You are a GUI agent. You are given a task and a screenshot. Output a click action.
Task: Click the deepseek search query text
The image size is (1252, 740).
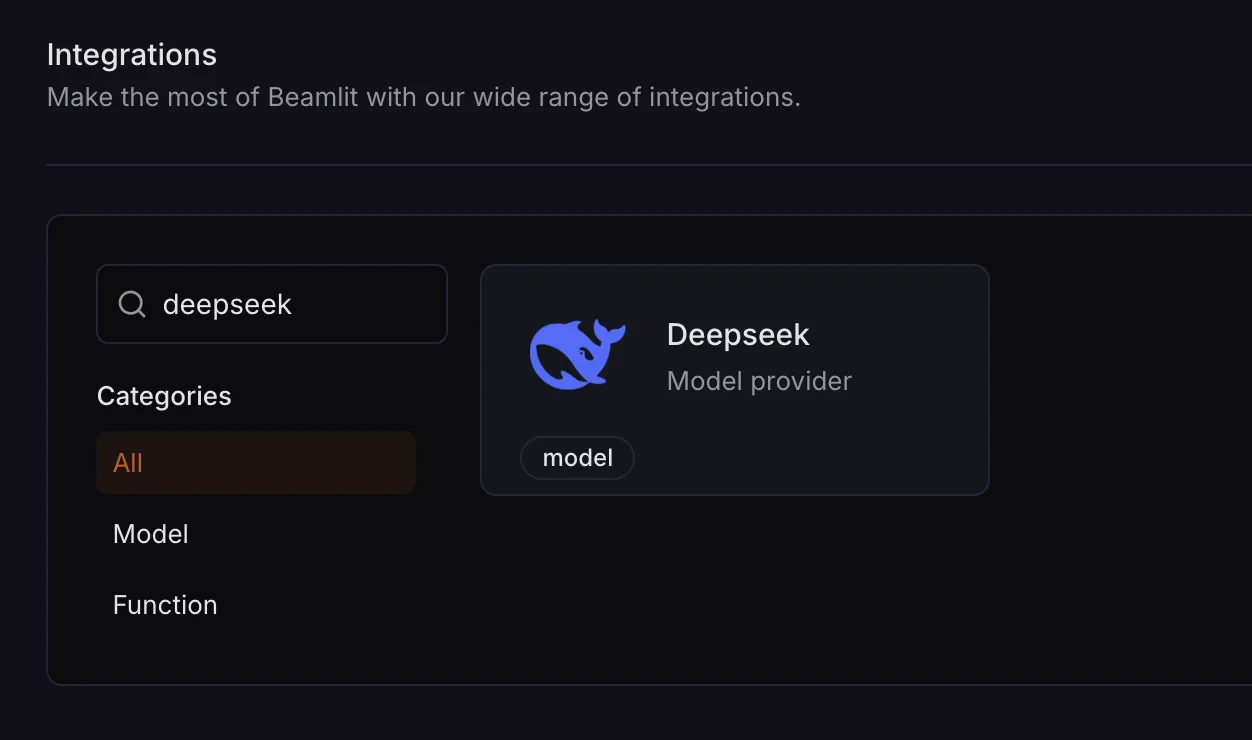point(227,304)
